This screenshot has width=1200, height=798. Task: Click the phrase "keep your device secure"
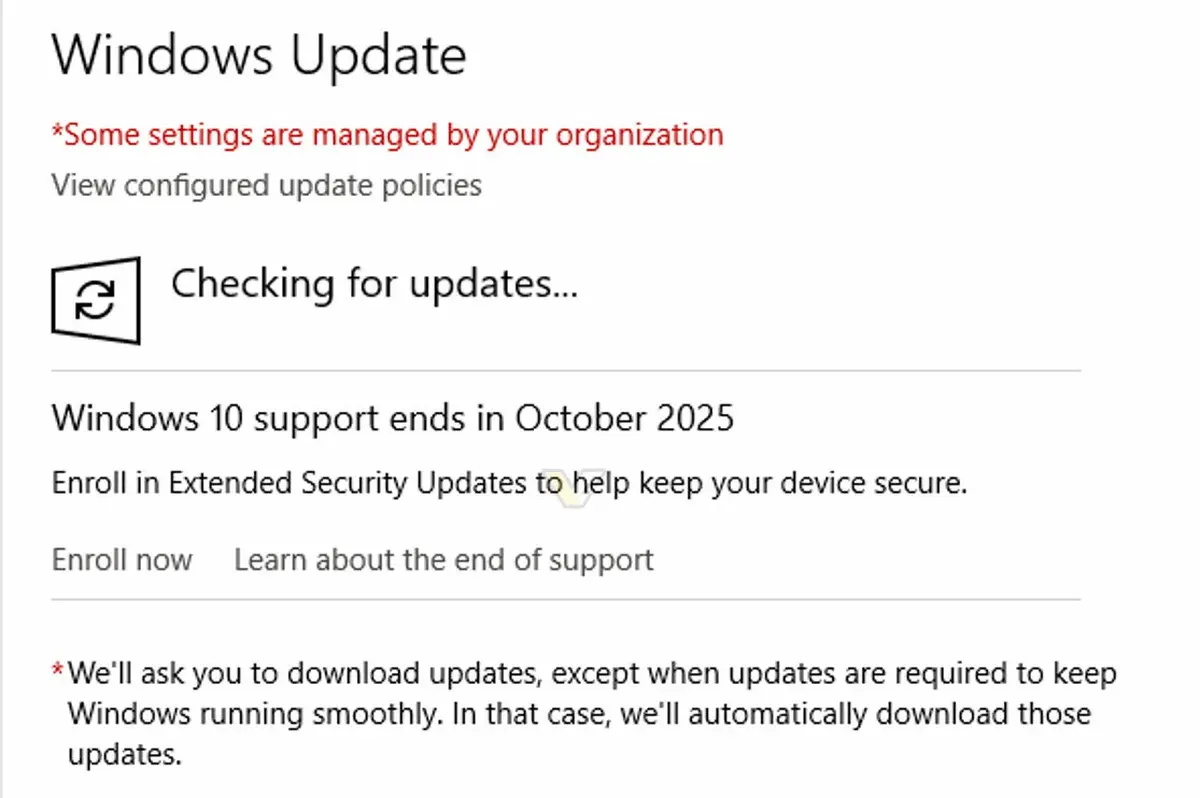(x=803, y=484)
